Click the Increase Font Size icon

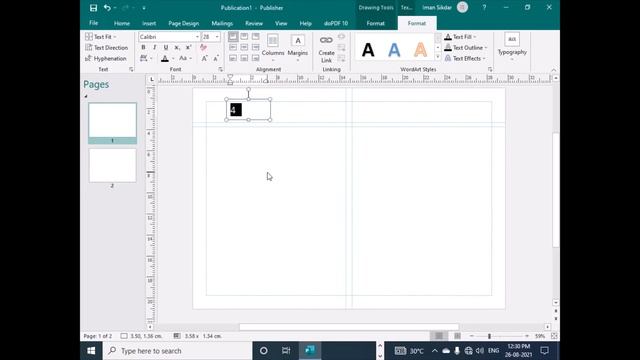(x=204, y=59)
